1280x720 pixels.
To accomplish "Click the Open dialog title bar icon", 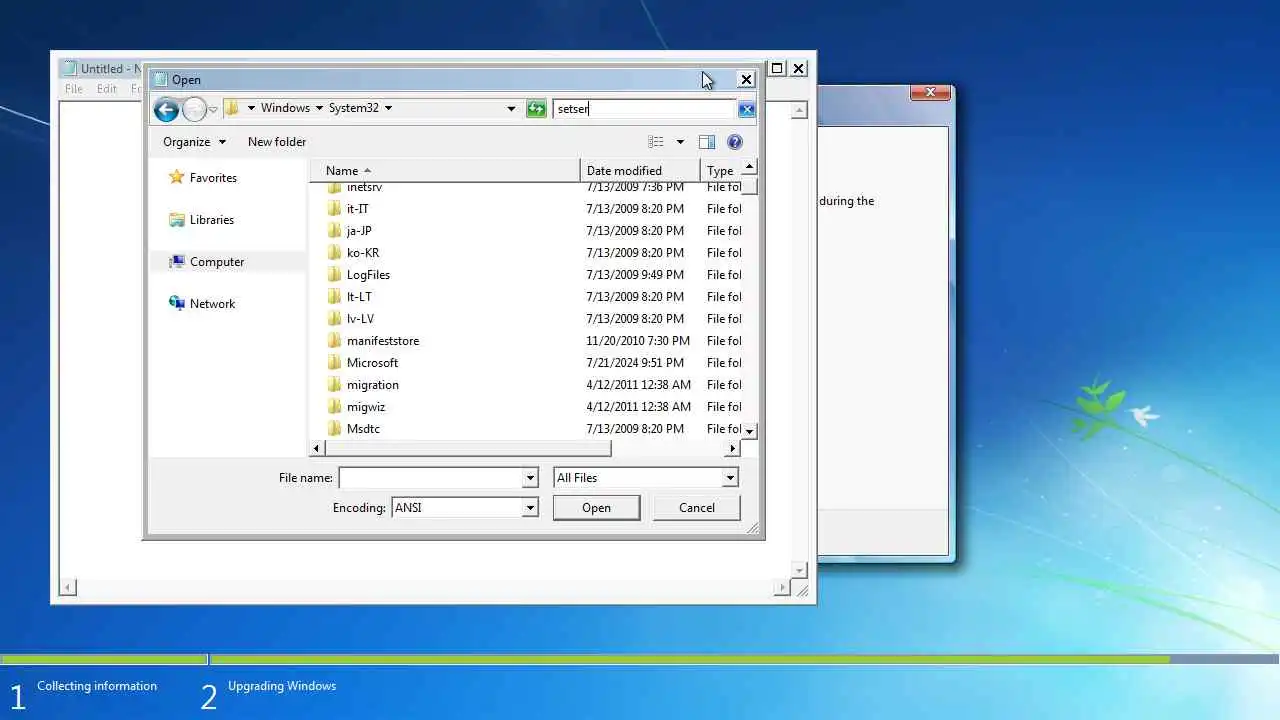I will coord(160,79).
